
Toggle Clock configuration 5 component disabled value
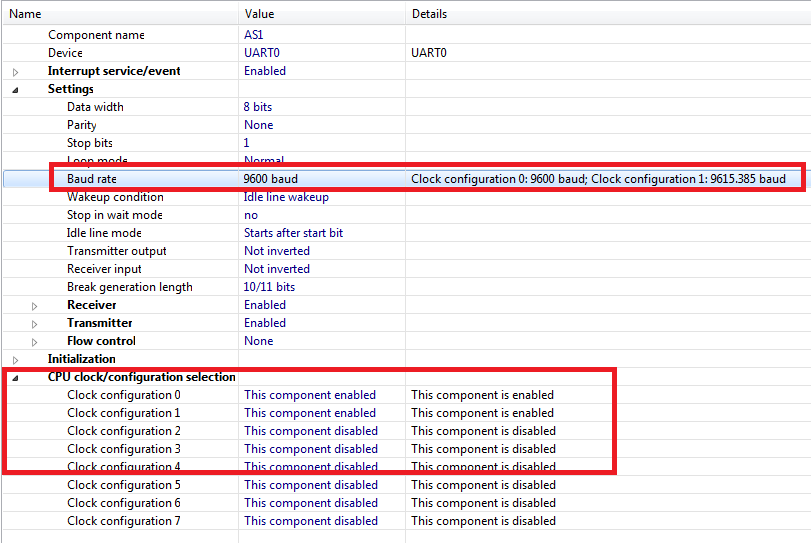tap(311, 485)
